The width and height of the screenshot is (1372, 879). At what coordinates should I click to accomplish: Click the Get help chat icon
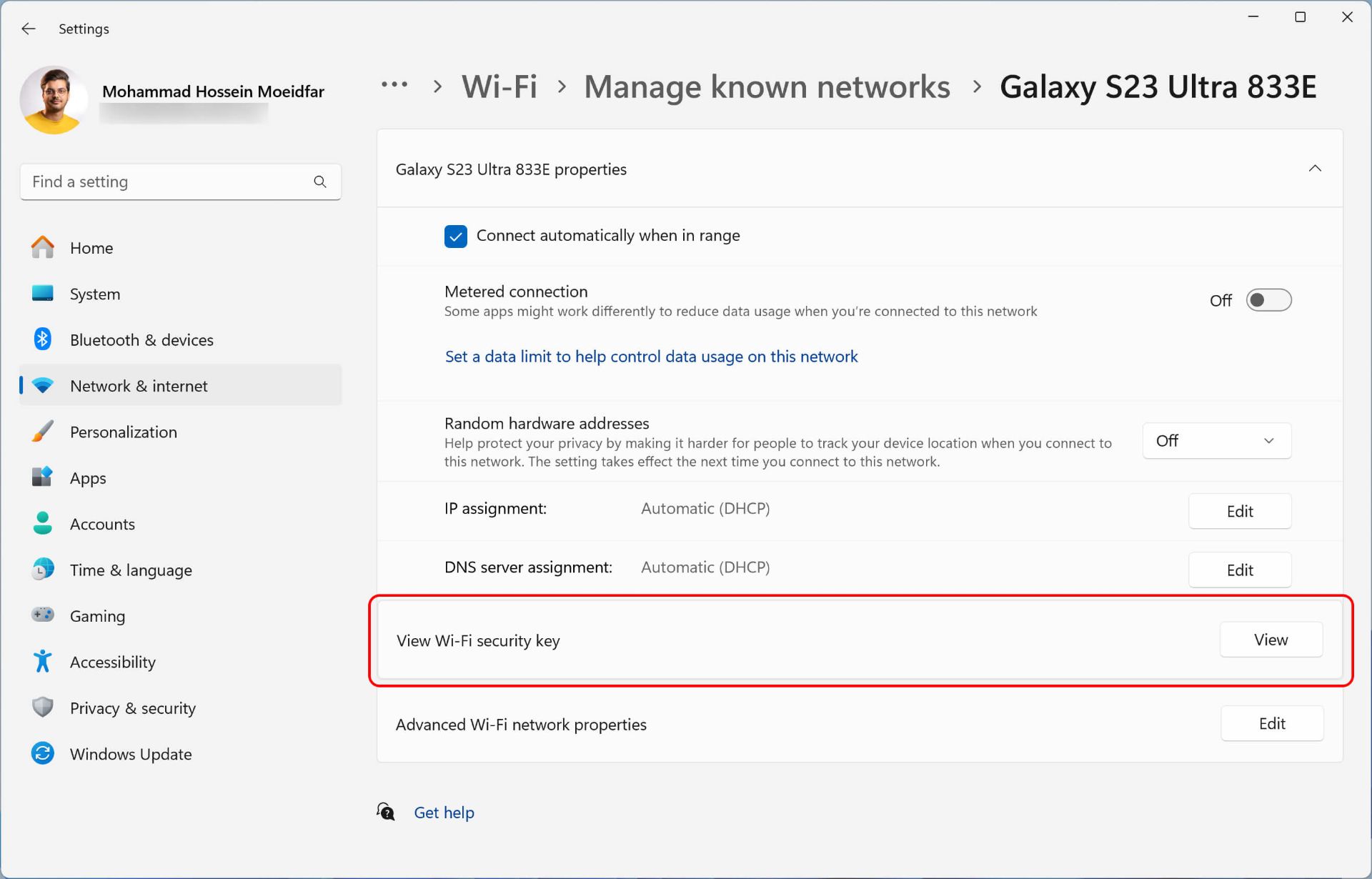pyautogui.click(x=386, y=812)
